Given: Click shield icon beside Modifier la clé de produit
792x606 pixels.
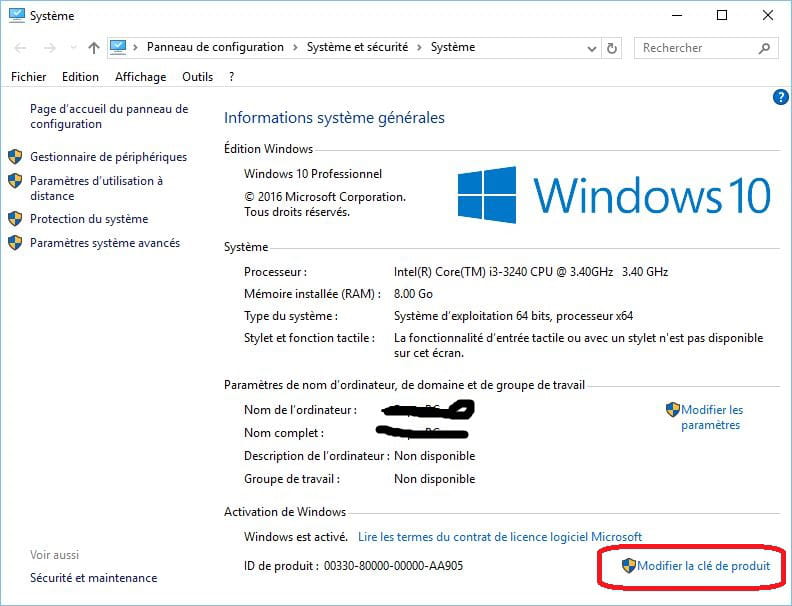Looking at the screenshot, I should coord(628,566).
